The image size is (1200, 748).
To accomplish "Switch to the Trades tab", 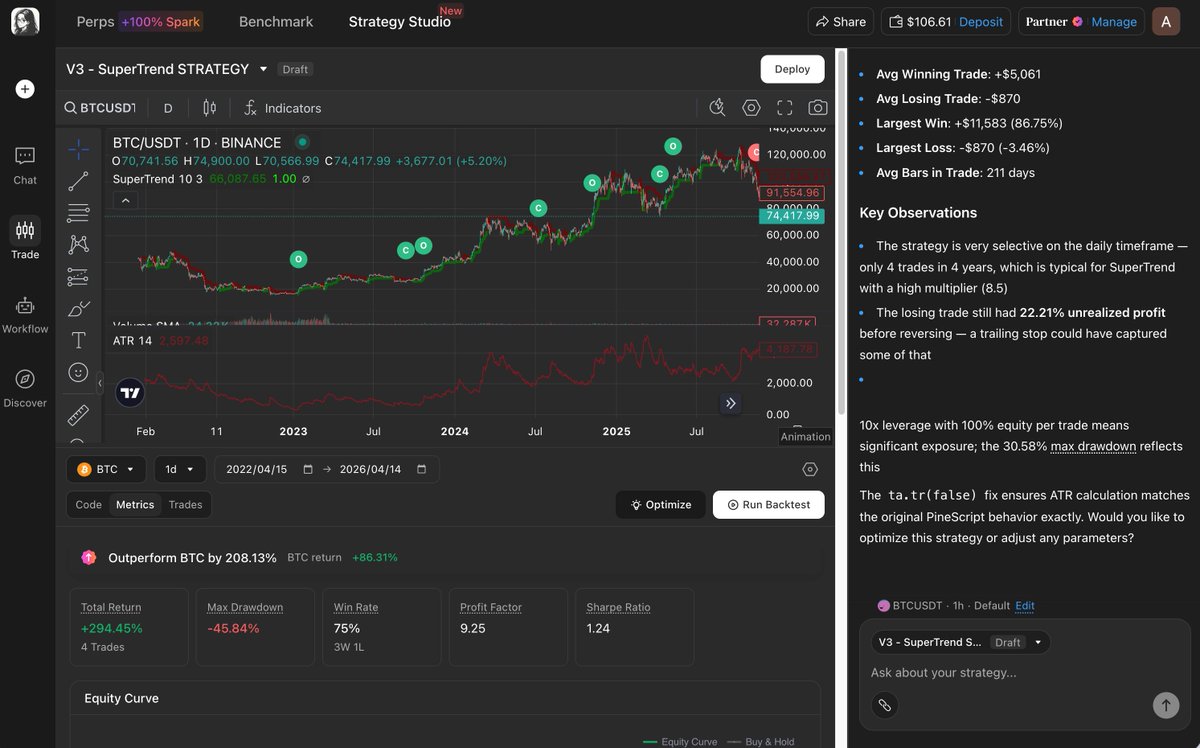I will click(x=185, y=505).
